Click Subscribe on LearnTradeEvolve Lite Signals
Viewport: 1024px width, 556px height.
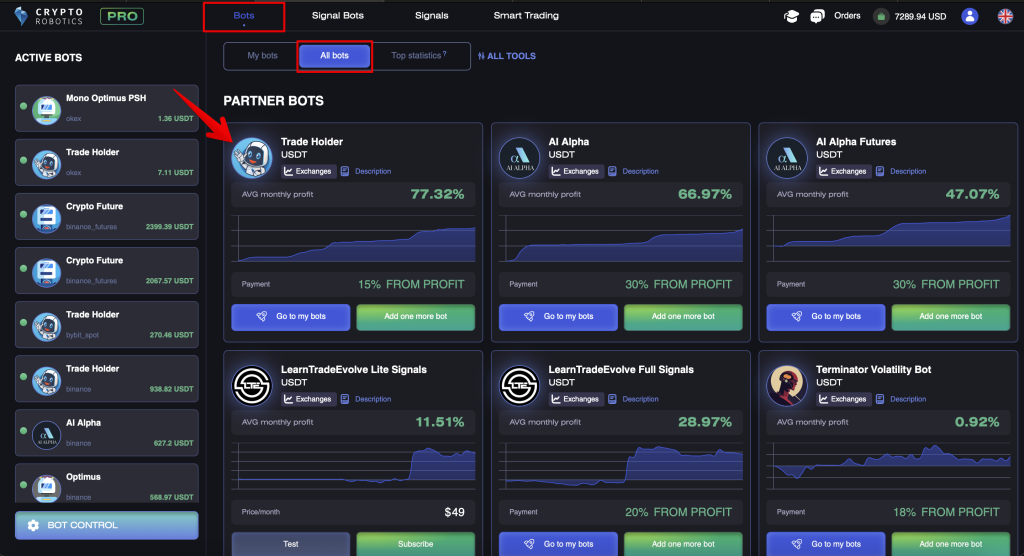tap(416, 544)
